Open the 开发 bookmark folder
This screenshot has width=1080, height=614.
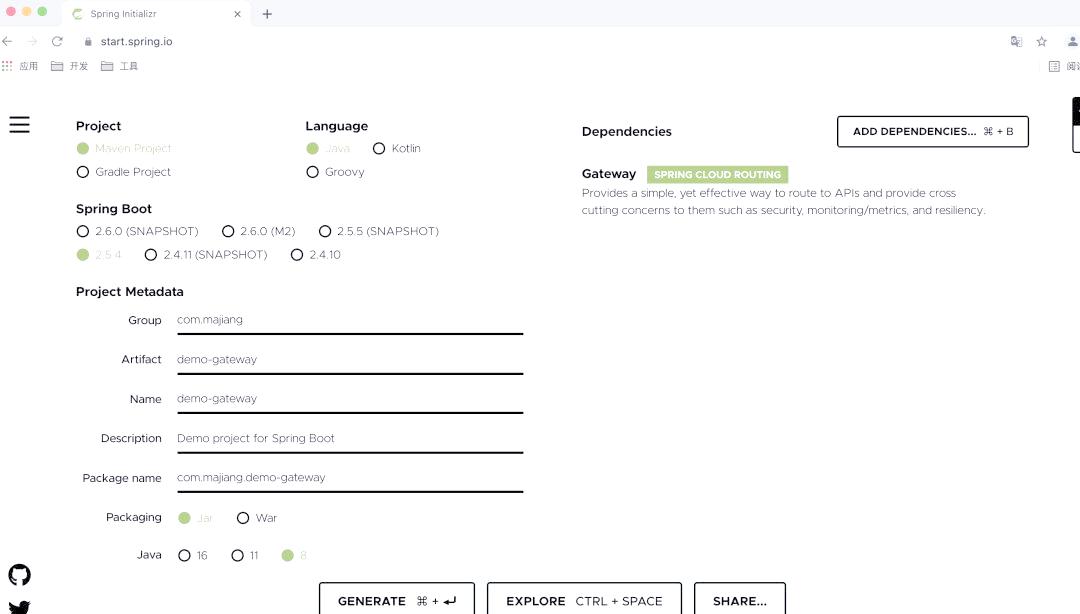[70, 66]
